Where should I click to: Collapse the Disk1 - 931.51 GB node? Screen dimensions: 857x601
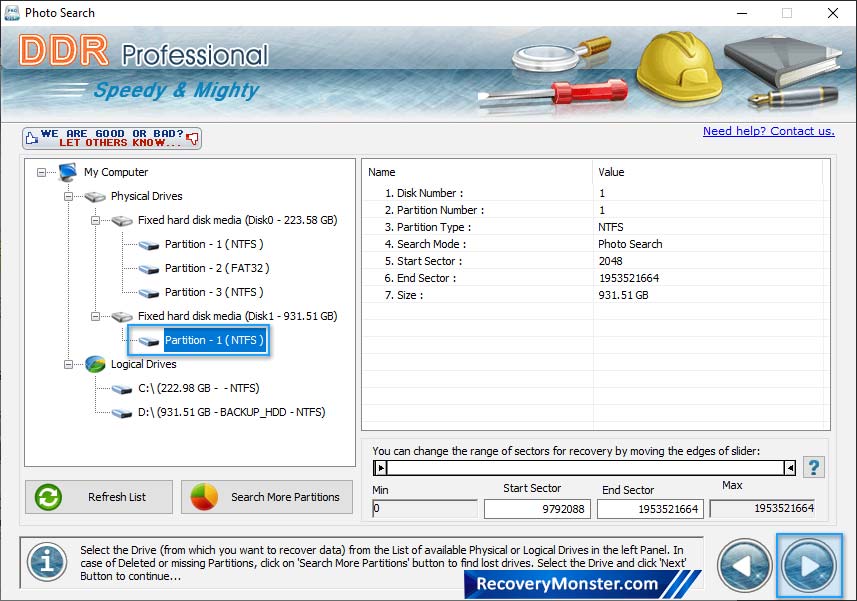coord(95,316)
